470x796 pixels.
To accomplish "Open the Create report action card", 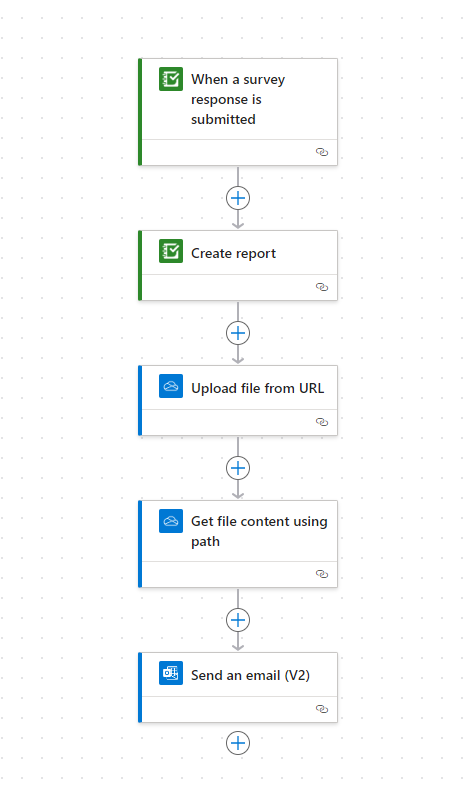I will pyautogui.click(x=238, y=266).
